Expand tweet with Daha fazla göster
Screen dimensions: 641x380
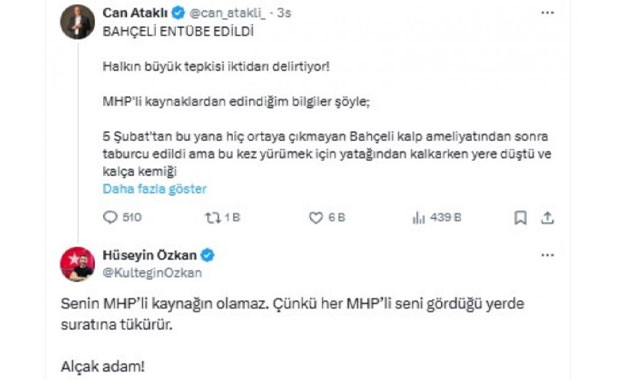click(155, 189)
